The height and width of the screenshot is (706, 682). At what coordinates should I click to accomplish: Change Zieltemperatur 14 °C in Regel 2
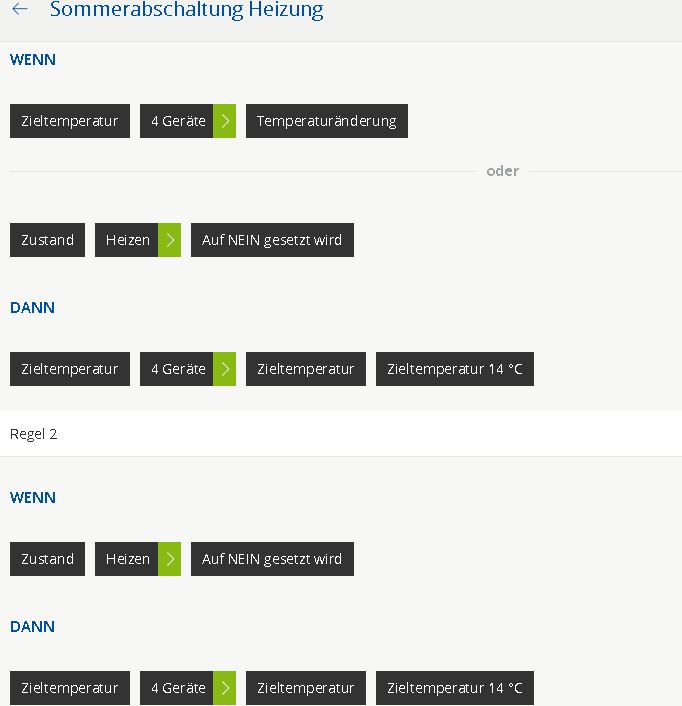tap(455, 688)
